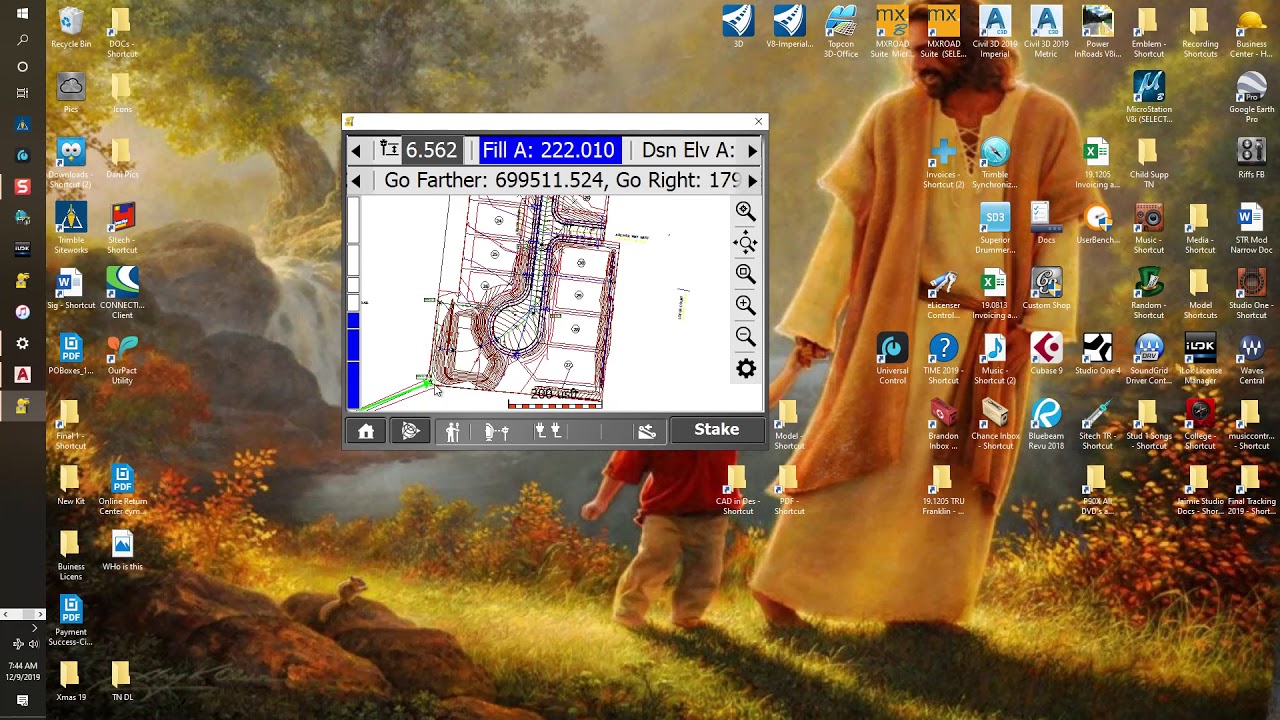
Task: Open Windows search from the taskbar
Action: pos(22,40)
